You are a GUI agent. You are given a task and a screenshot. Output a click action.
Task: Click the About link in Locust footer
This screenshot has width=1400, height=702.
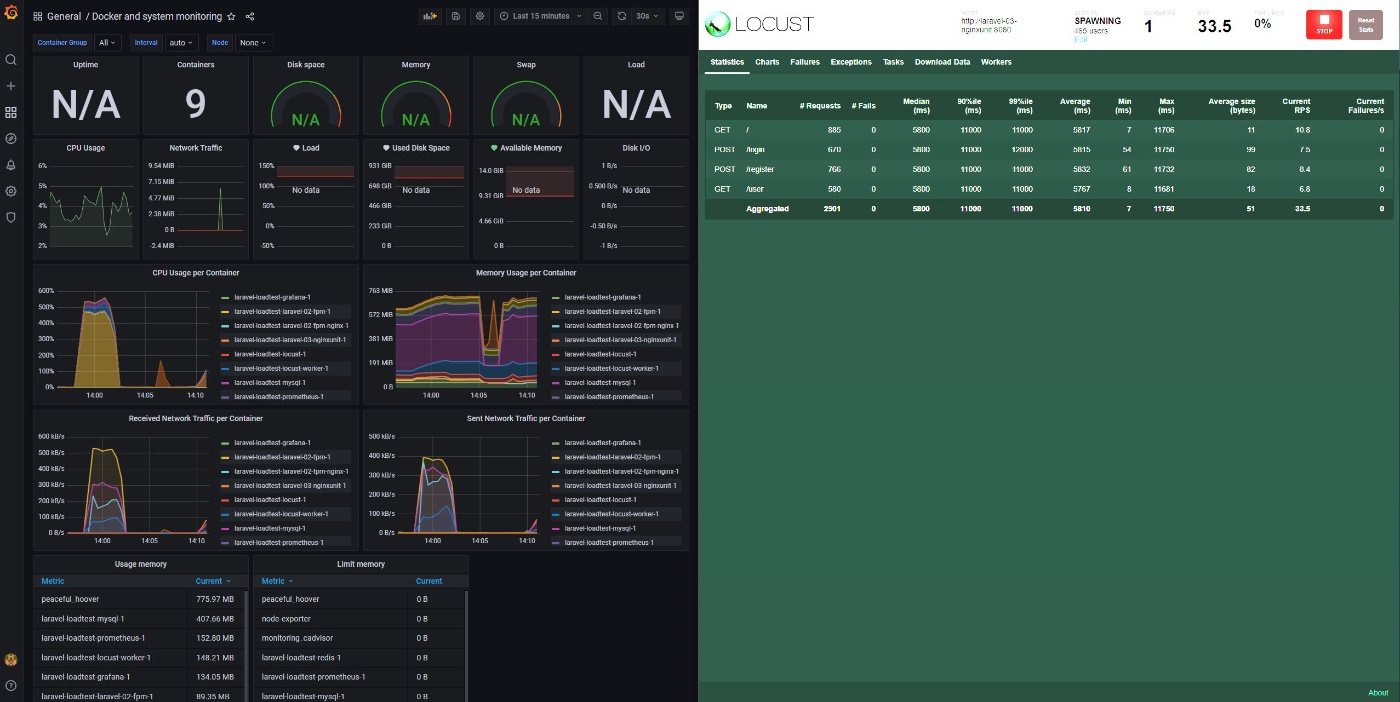click(1378, 692)
